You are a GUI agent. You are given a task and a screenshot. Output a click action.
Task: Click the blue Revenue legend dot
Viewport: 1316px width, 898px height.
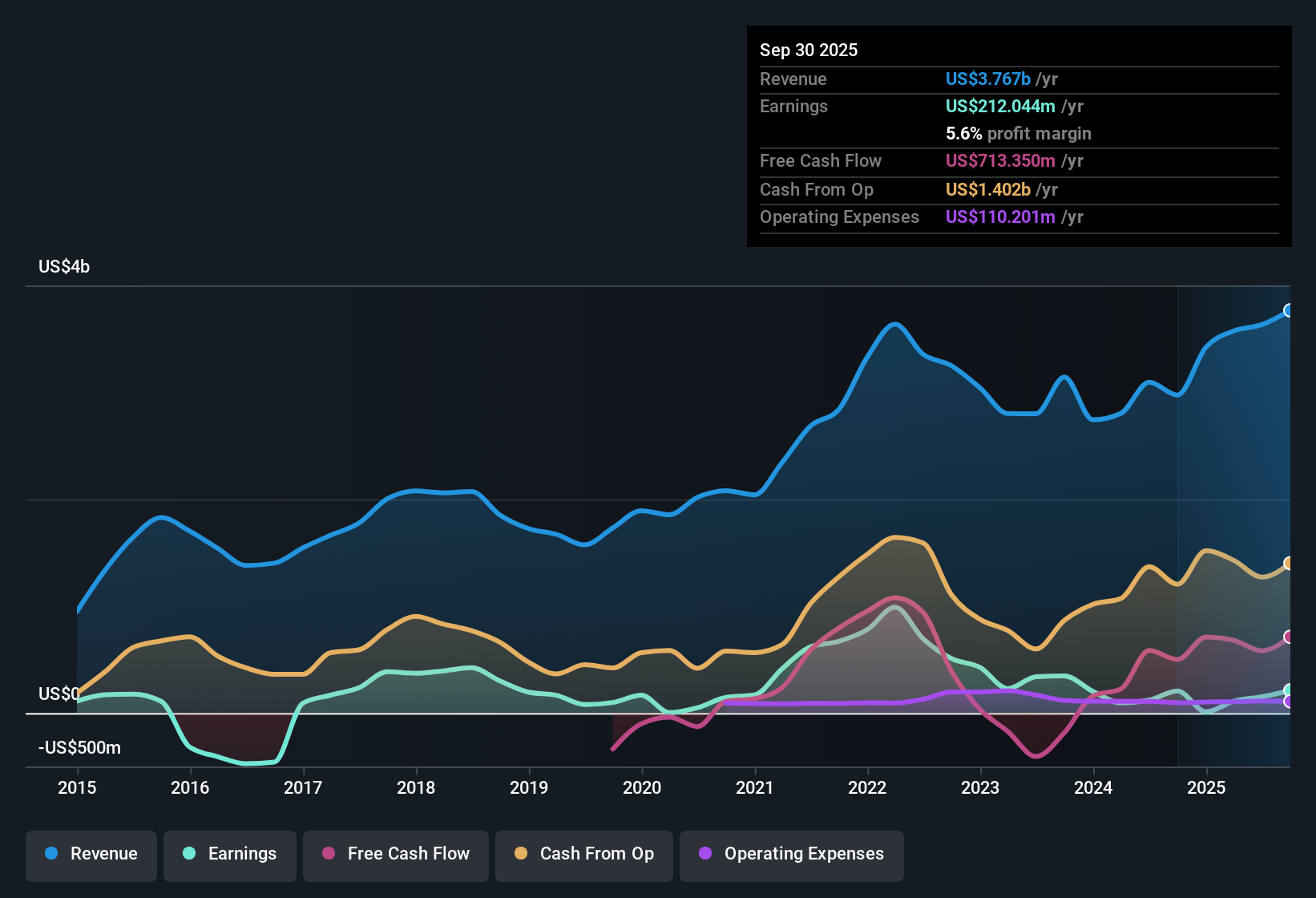(51, 854)
